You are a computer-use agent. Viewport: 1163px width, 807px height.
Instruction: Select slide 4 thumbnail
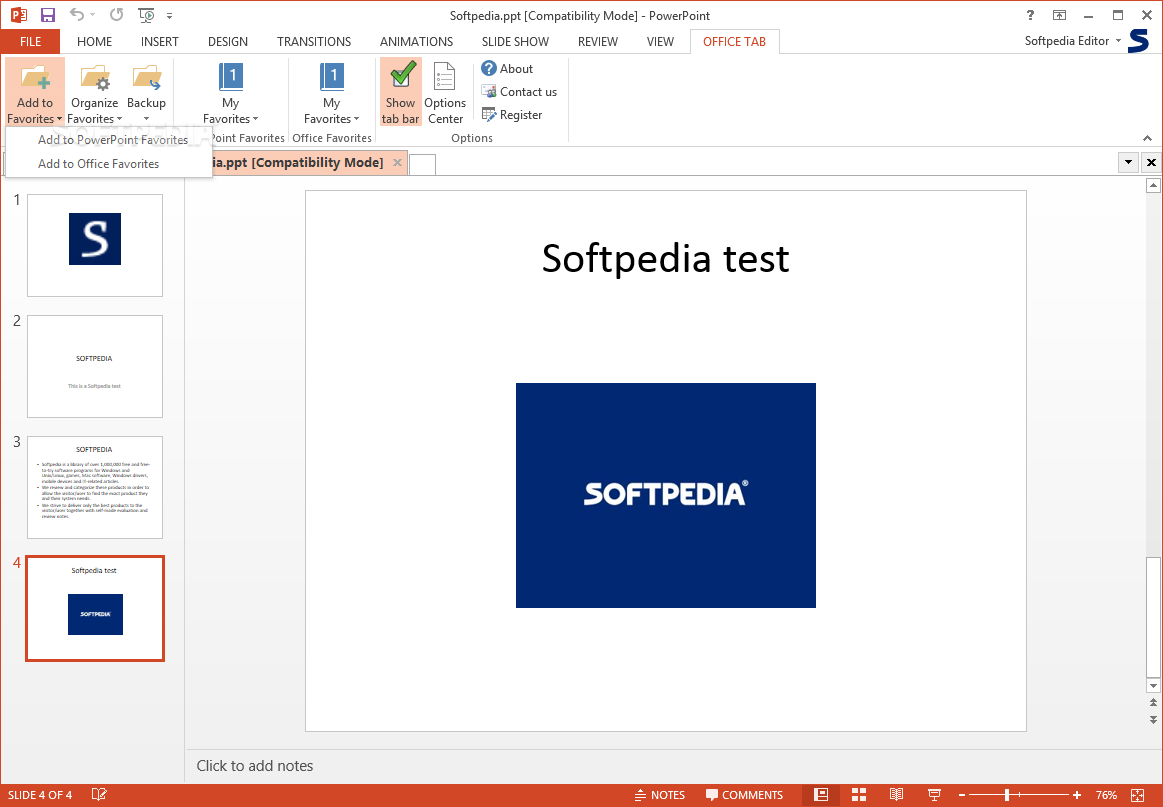point(95,608)
